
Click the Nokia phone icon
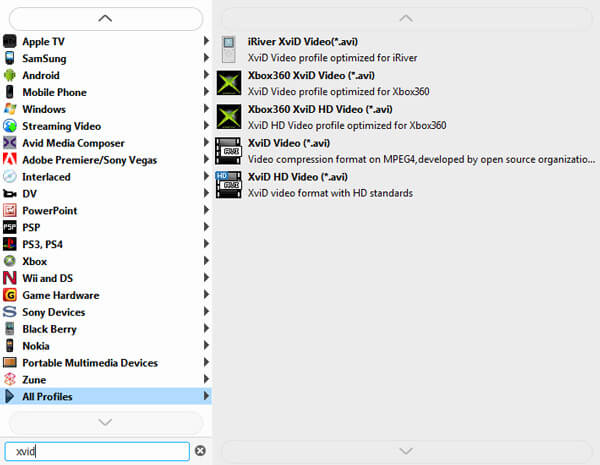point(10,346)
